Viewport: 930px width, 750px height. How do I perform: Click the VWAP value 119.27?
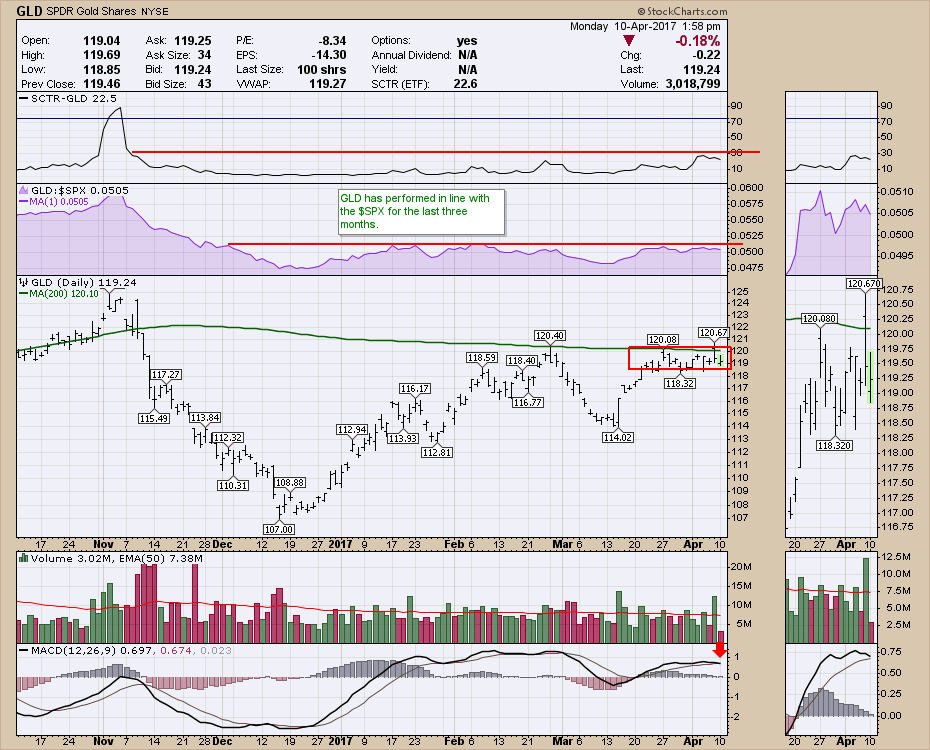coord(327,84)
